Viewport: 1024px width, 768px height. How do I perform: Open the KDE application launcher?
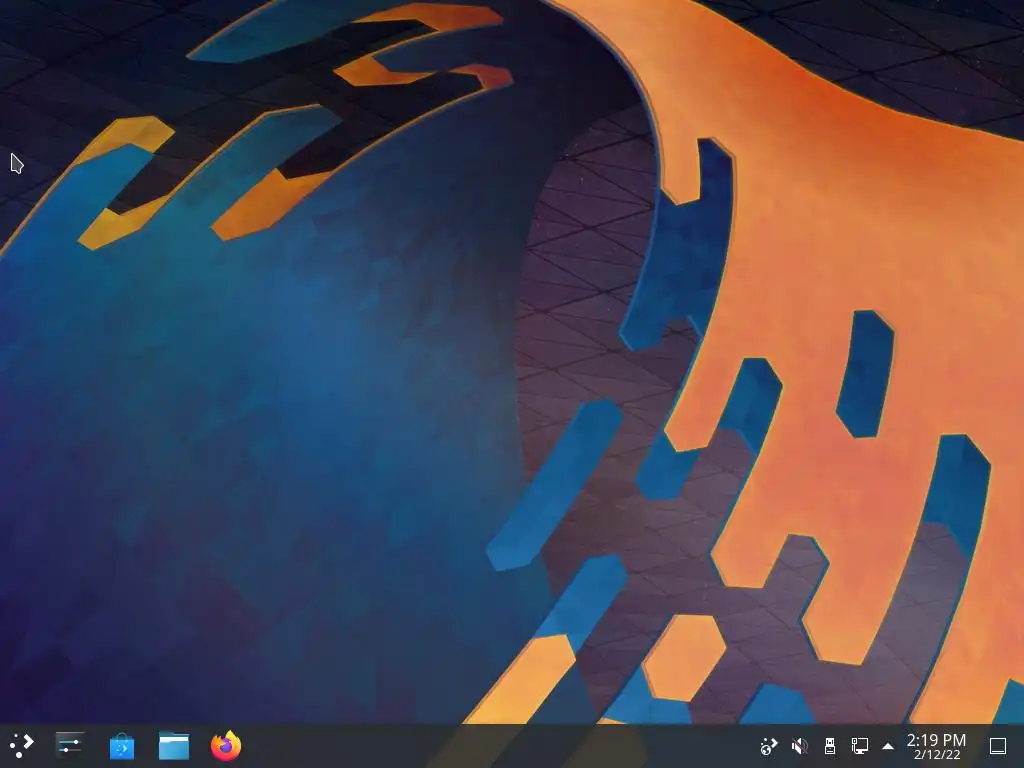click(x=22, y=745)
